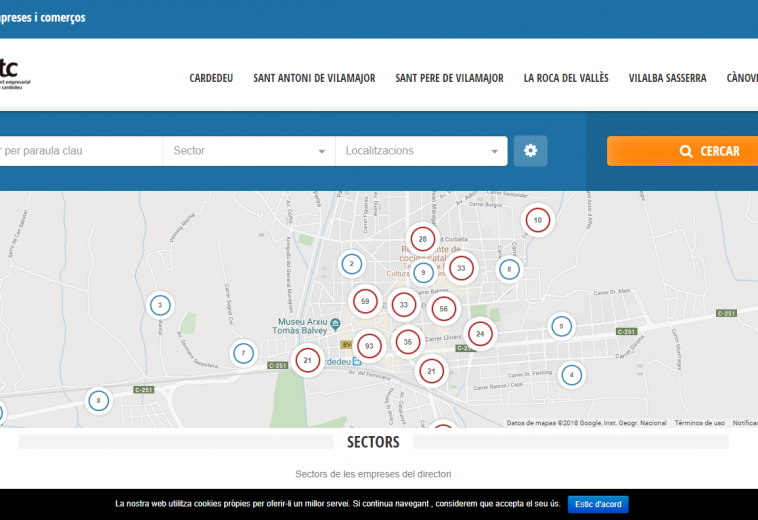Click the orange CERCAR search button
758x520 pixels.
pyautogui.click(x=683, y=151)
